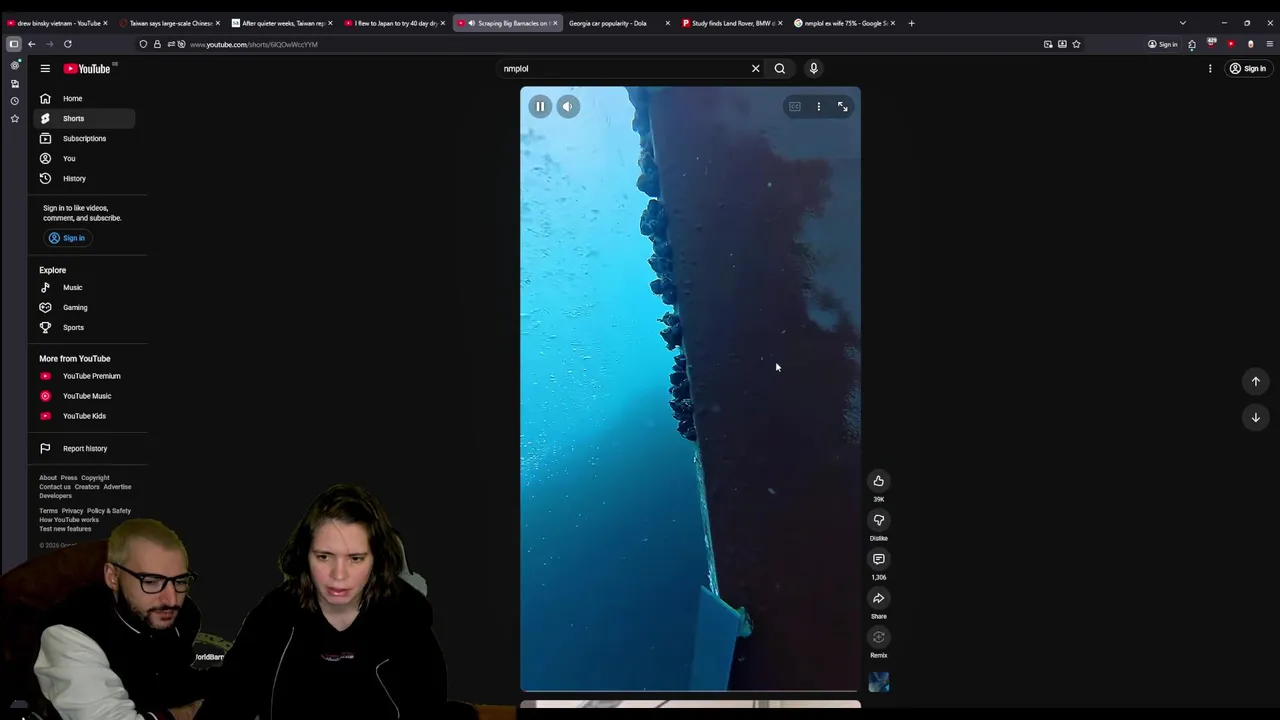1280x720 pixels.
Task: Open the YouTube hamburger guide menu
Action: pyautogui.click(x=45, y=68)
